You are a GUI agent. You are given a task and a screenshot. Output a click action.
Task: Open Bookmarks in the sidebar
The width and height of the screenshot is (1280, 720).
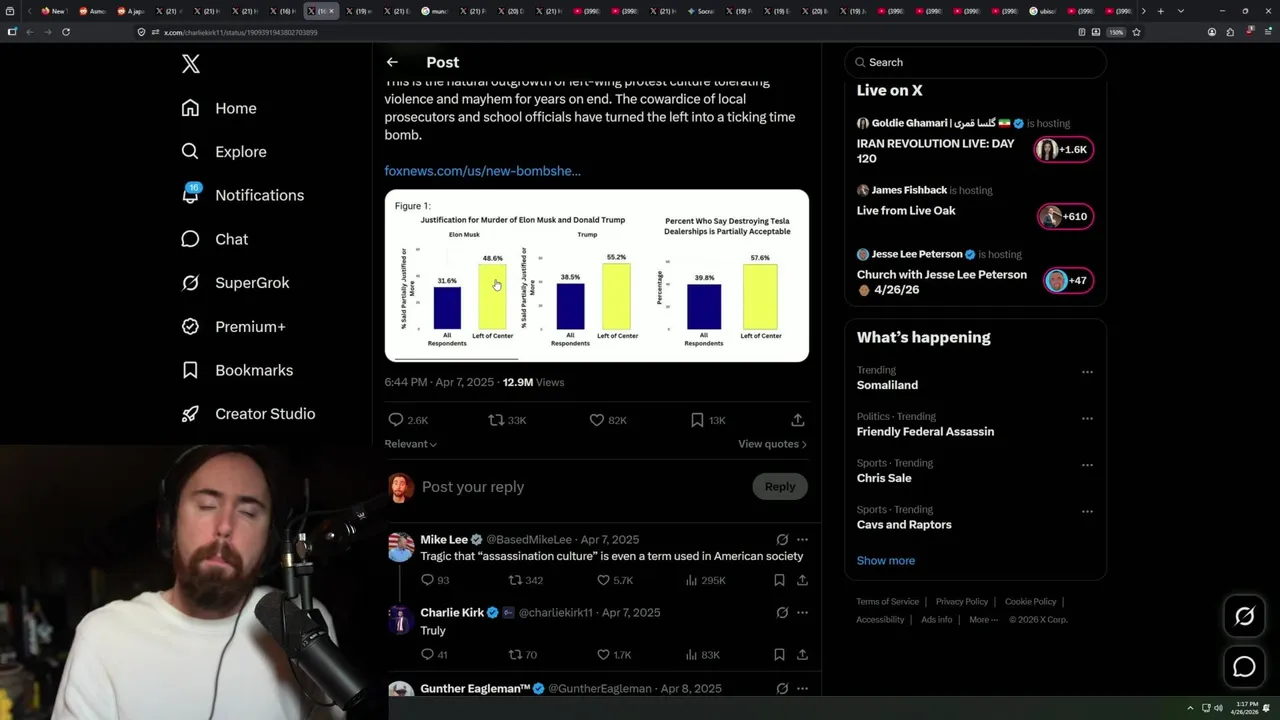[237, 370]
